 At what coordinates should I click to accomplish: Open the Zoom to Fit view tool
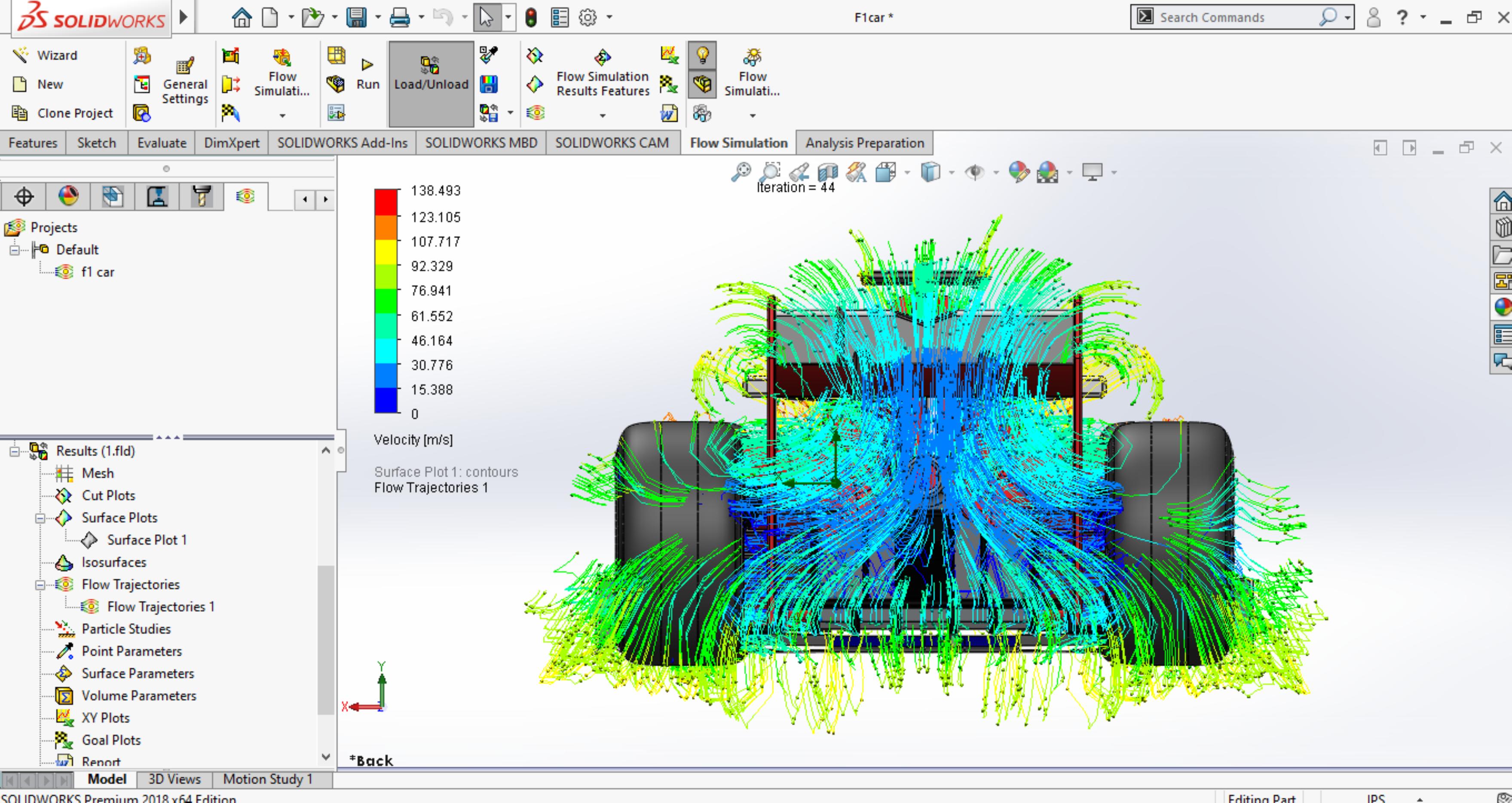741,172
